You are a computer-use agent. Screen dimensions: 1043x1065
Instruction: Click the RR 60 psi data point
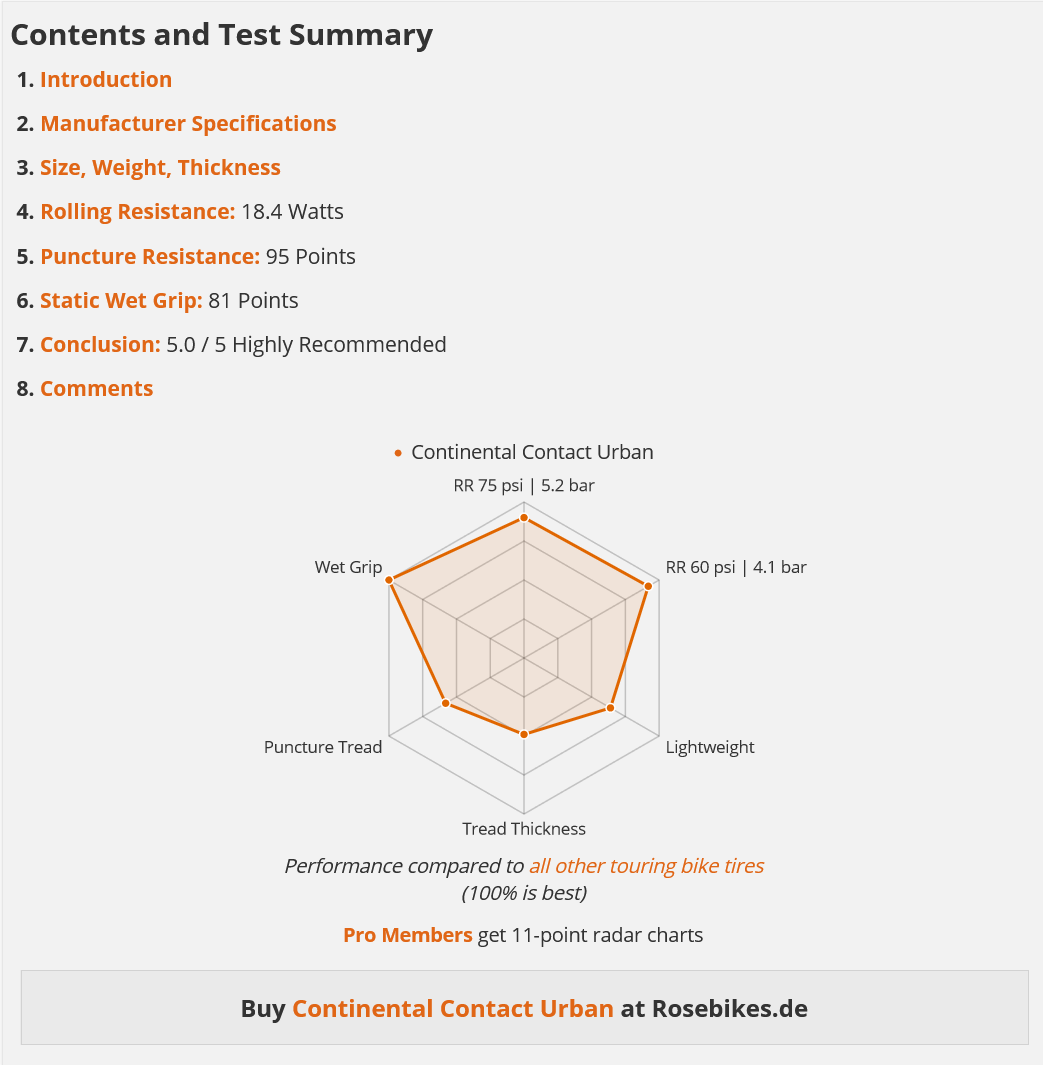(x=648, y=585)
